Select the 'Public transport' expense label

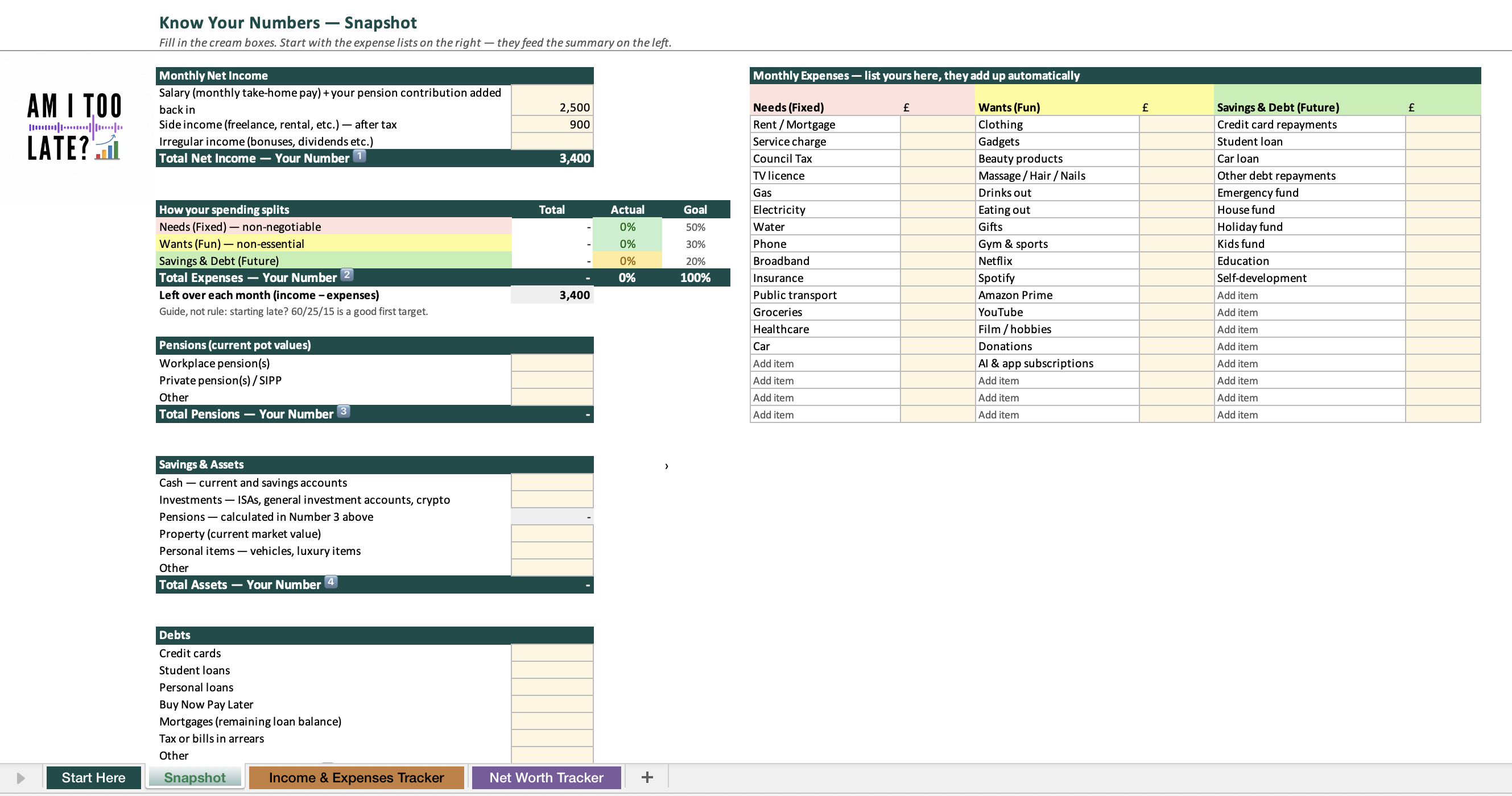(795, 295)
